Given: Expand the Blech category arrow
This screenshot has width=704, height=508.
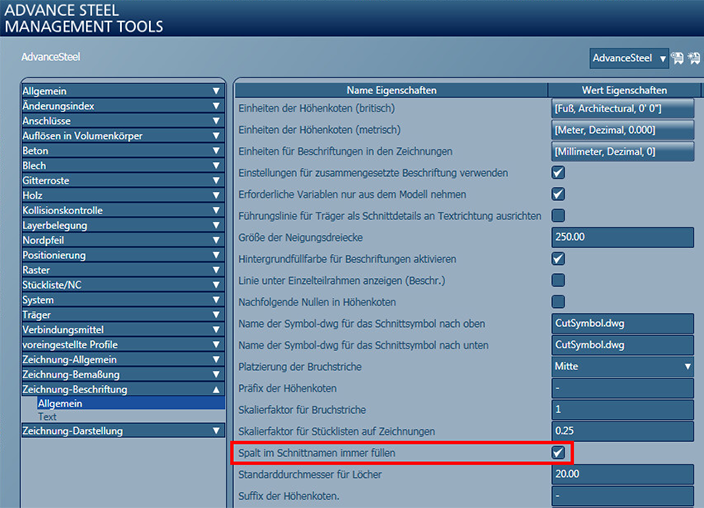Looking at the screenshot, I should pyautogui.click(x=216, y=165).
